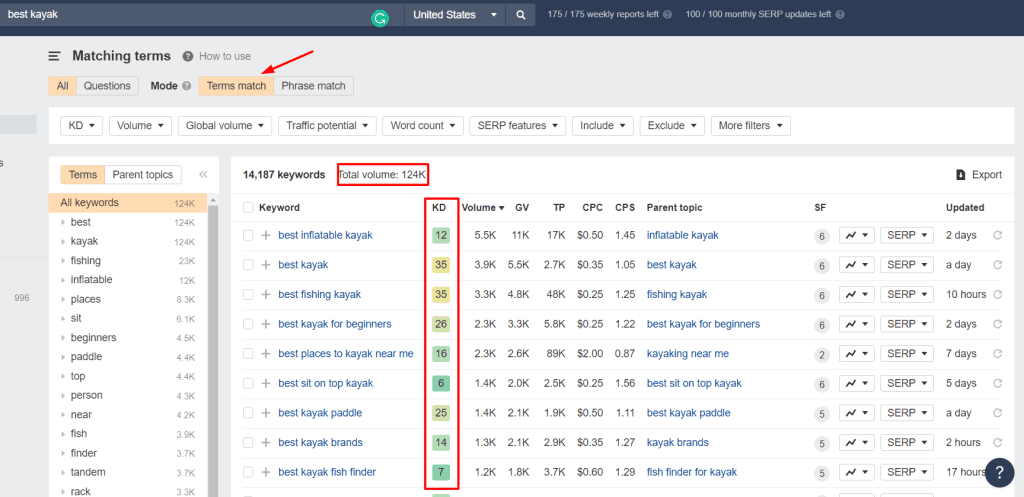Check the best fishing kayak row
This screenshot has height=497, width=1024.
[248, 295]
